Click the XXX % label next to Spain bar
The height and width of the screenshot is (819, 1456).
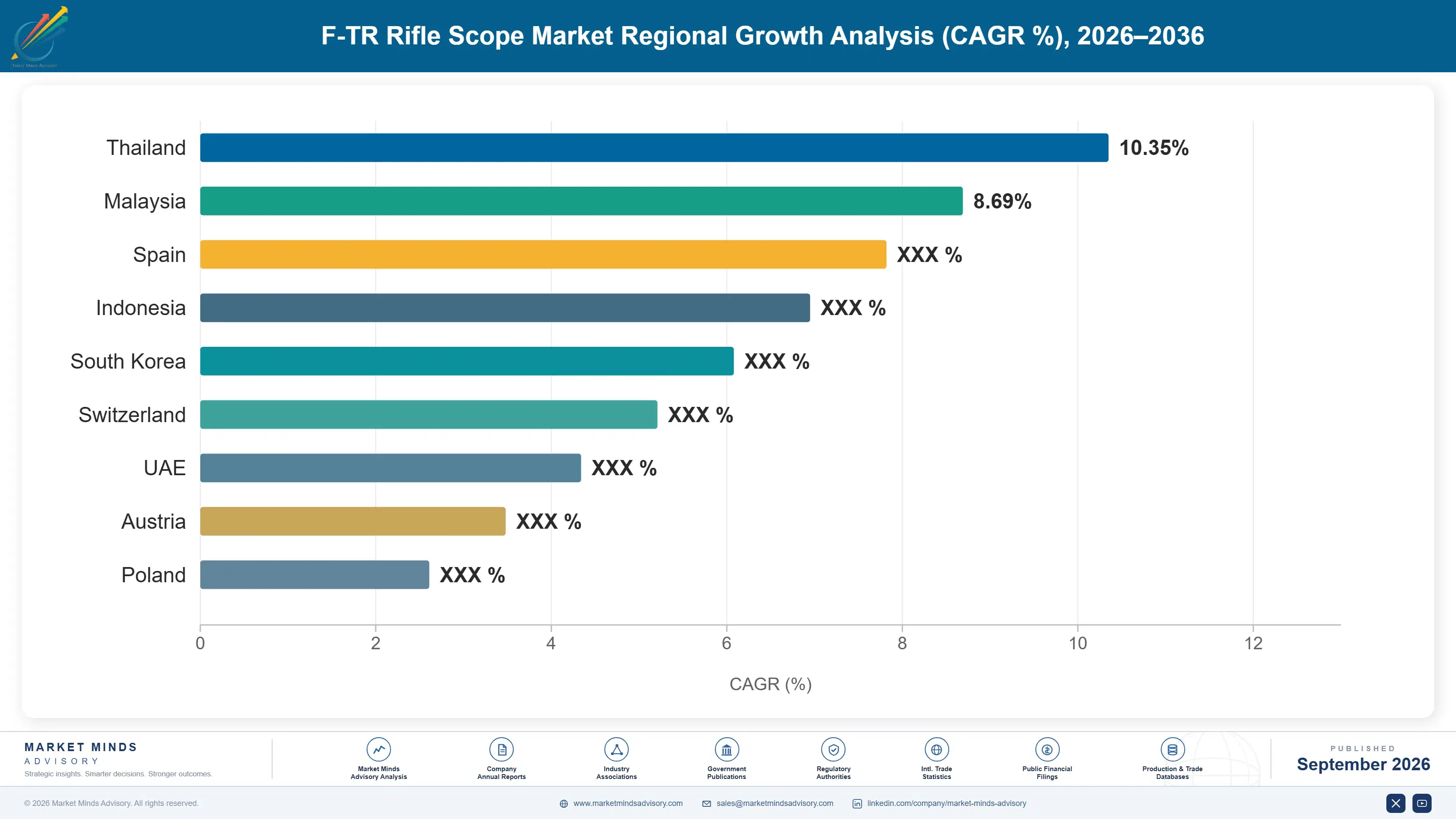(x=929, y=254)
